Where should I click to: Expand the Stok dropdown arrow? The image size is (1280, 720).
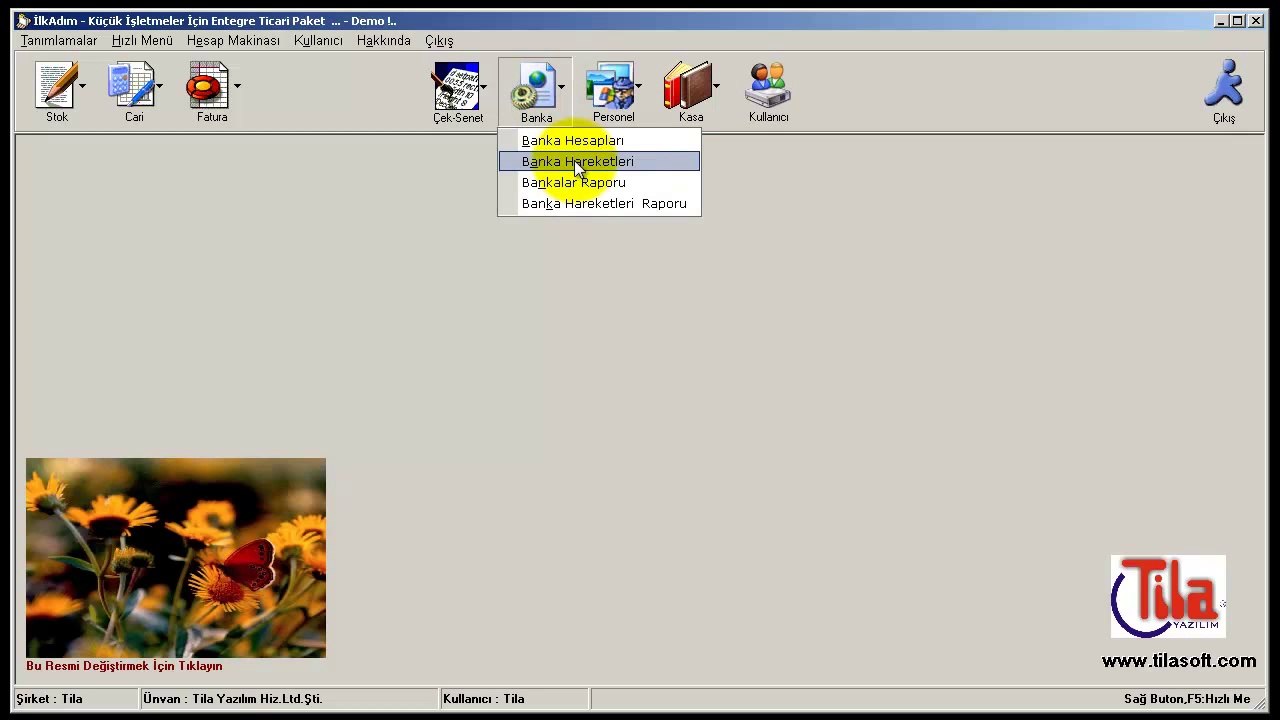83,87
